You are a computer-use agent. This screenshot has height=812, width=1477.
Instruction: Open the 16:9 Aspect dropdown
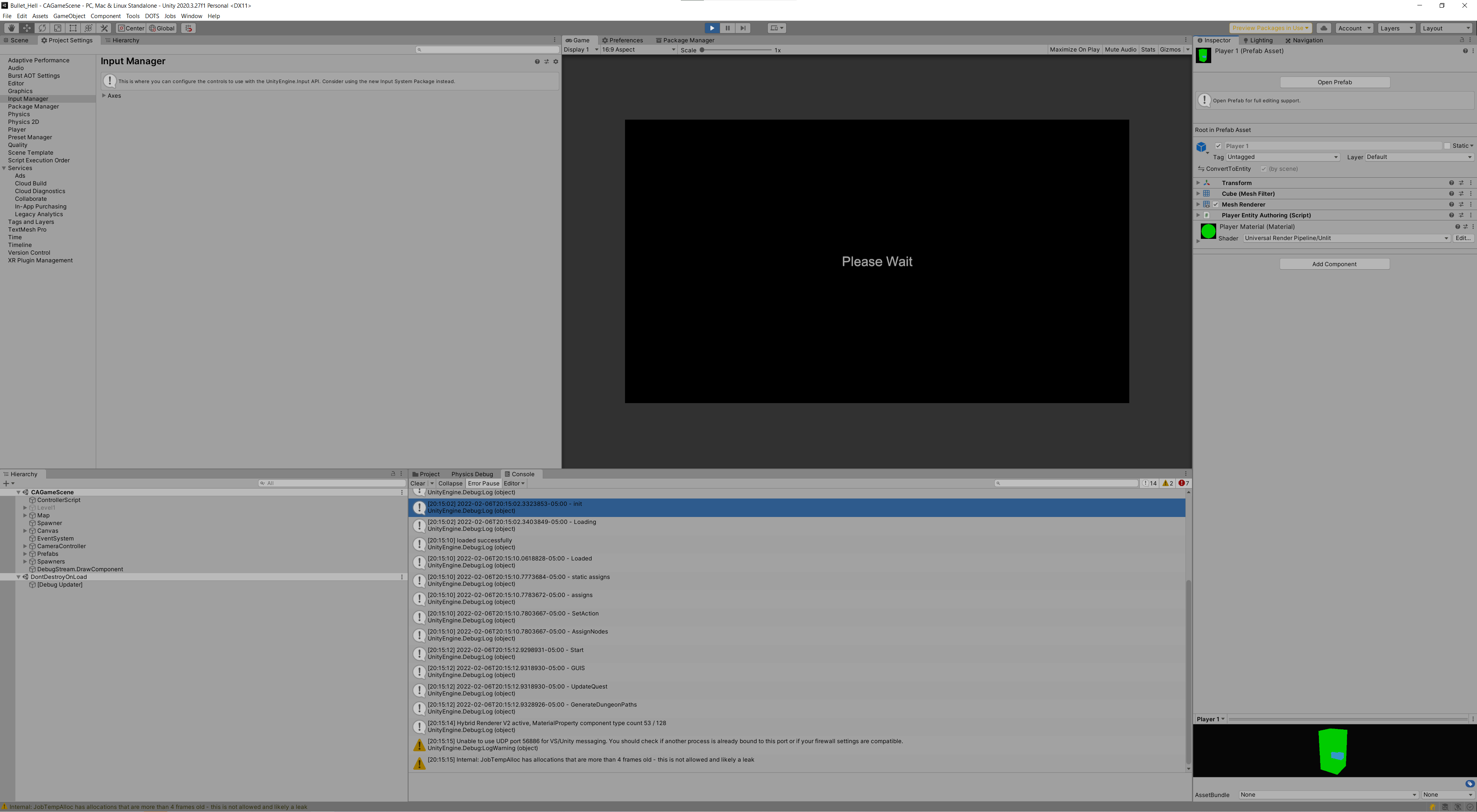click(638, 50)
